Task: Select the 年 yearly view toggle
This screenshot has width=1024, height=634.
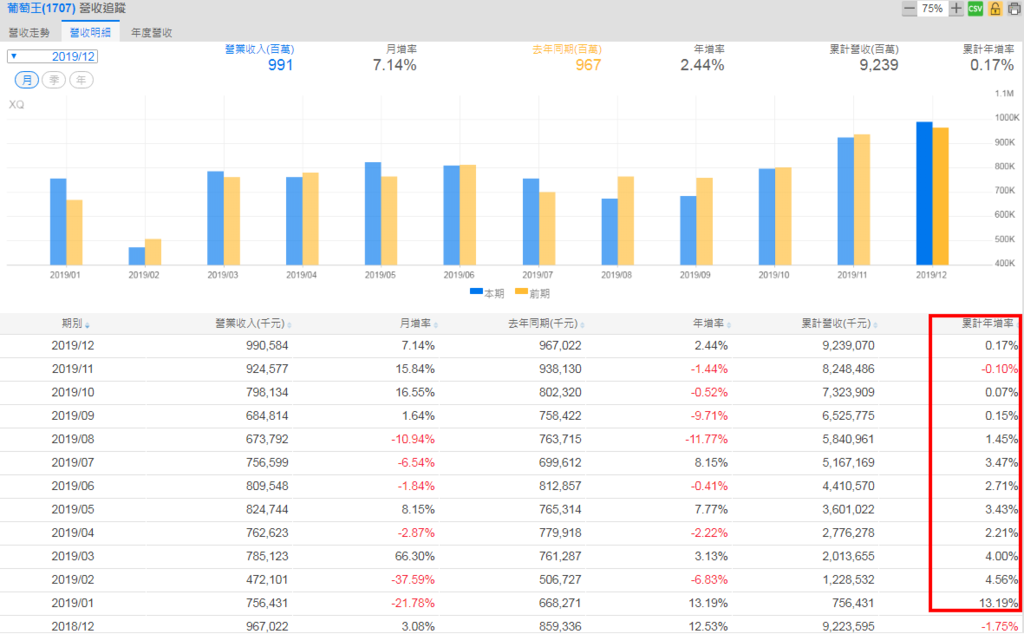Action: (81, 80)
